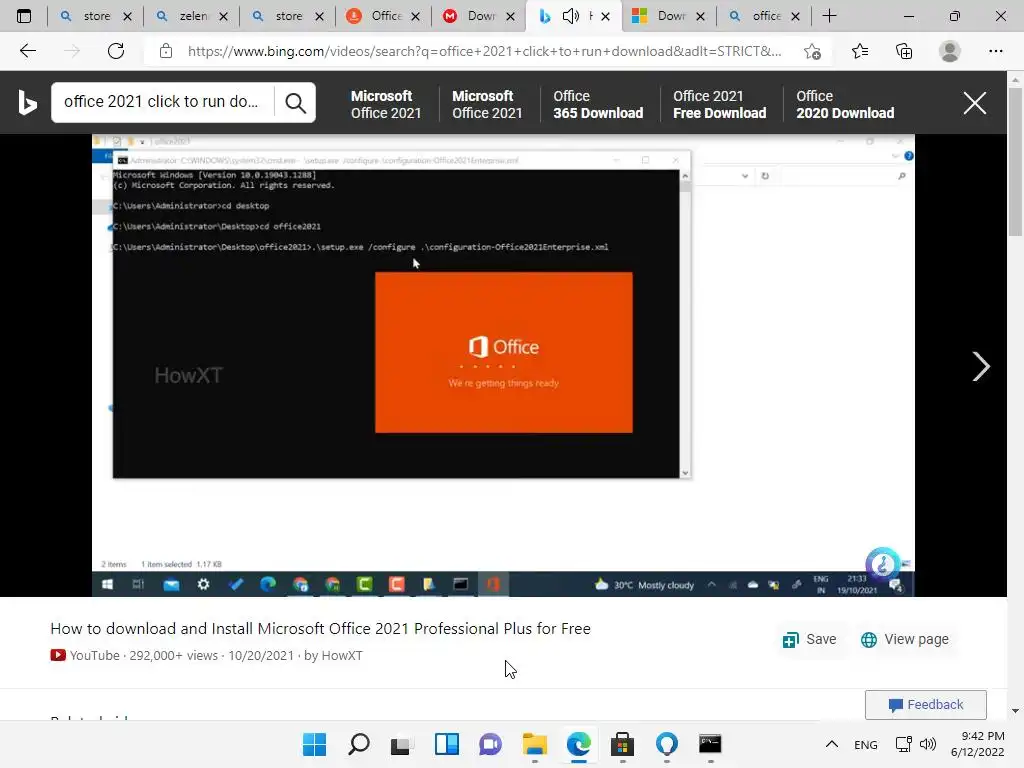Select second Microsoft Office 2021 suggestion
The image size is (1024, 768).
click(487, 104)
